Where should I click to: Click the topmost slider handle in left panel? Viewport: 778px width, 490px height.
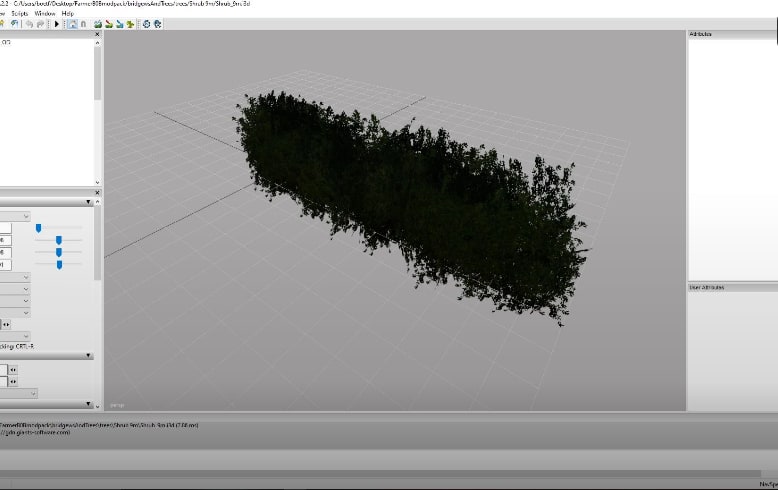coord(38,228)
